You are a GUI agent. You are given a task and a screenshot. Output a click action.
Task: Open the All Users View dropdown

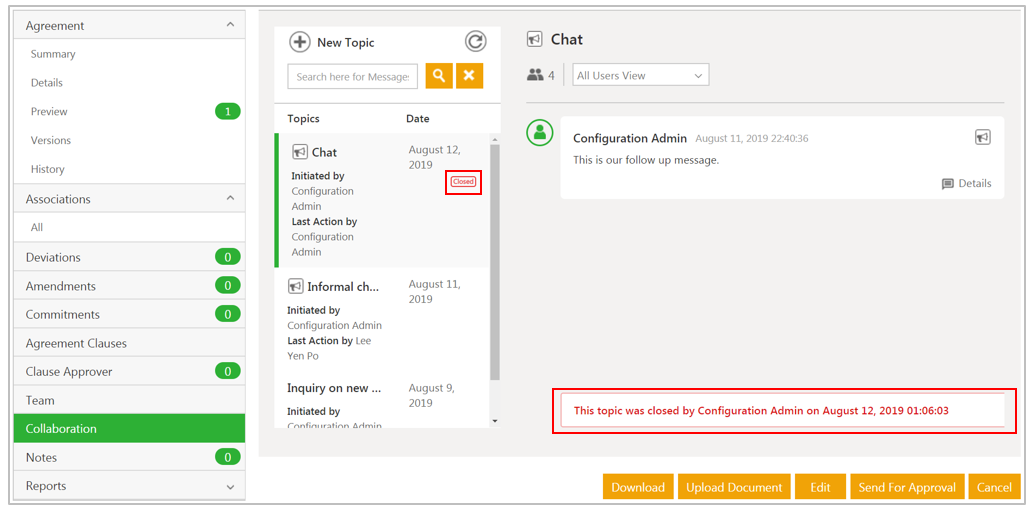pos(640,75)
